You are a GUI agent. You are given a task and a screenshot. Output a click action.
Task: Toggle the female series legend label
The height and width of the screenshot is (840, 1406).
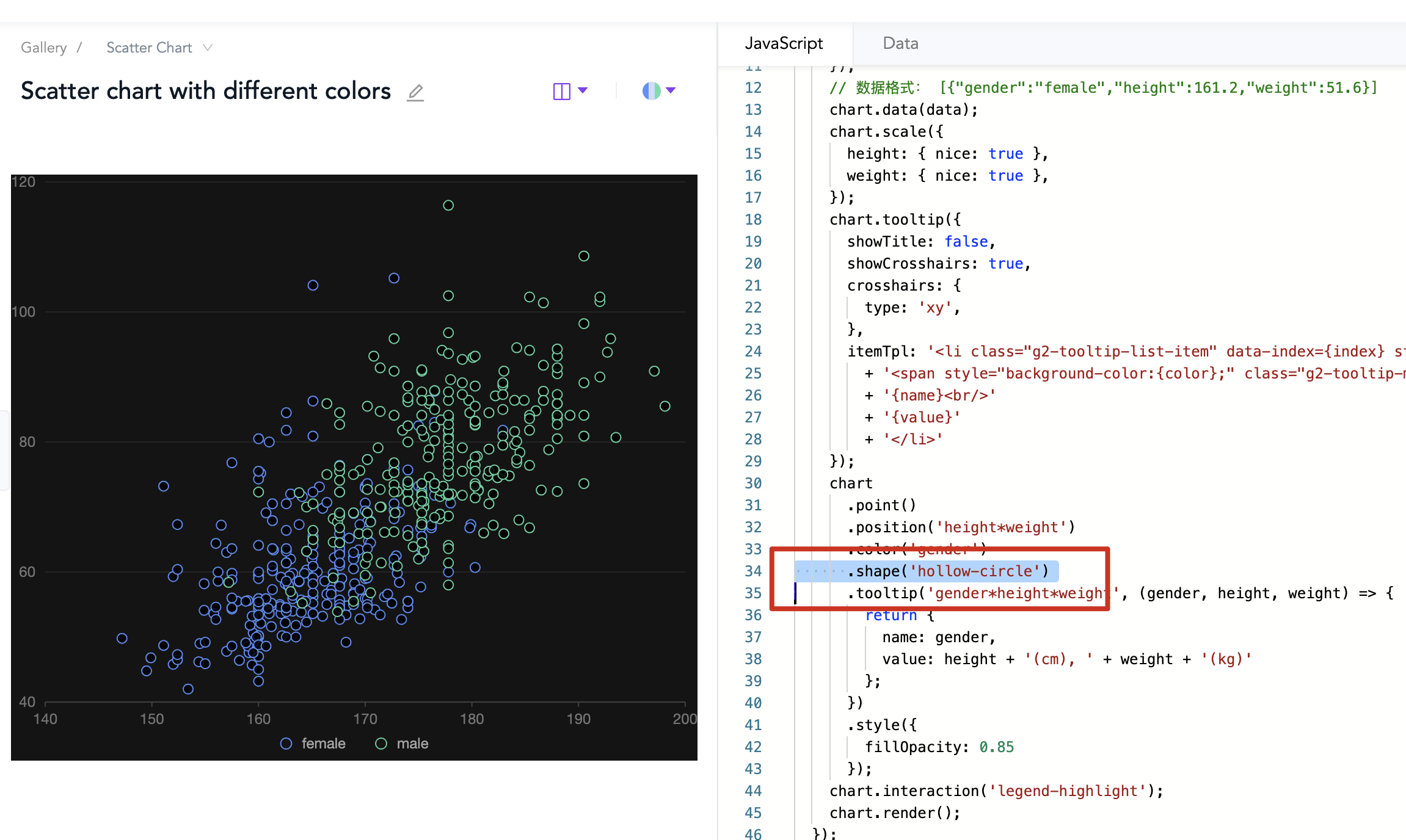click(323, 744)
